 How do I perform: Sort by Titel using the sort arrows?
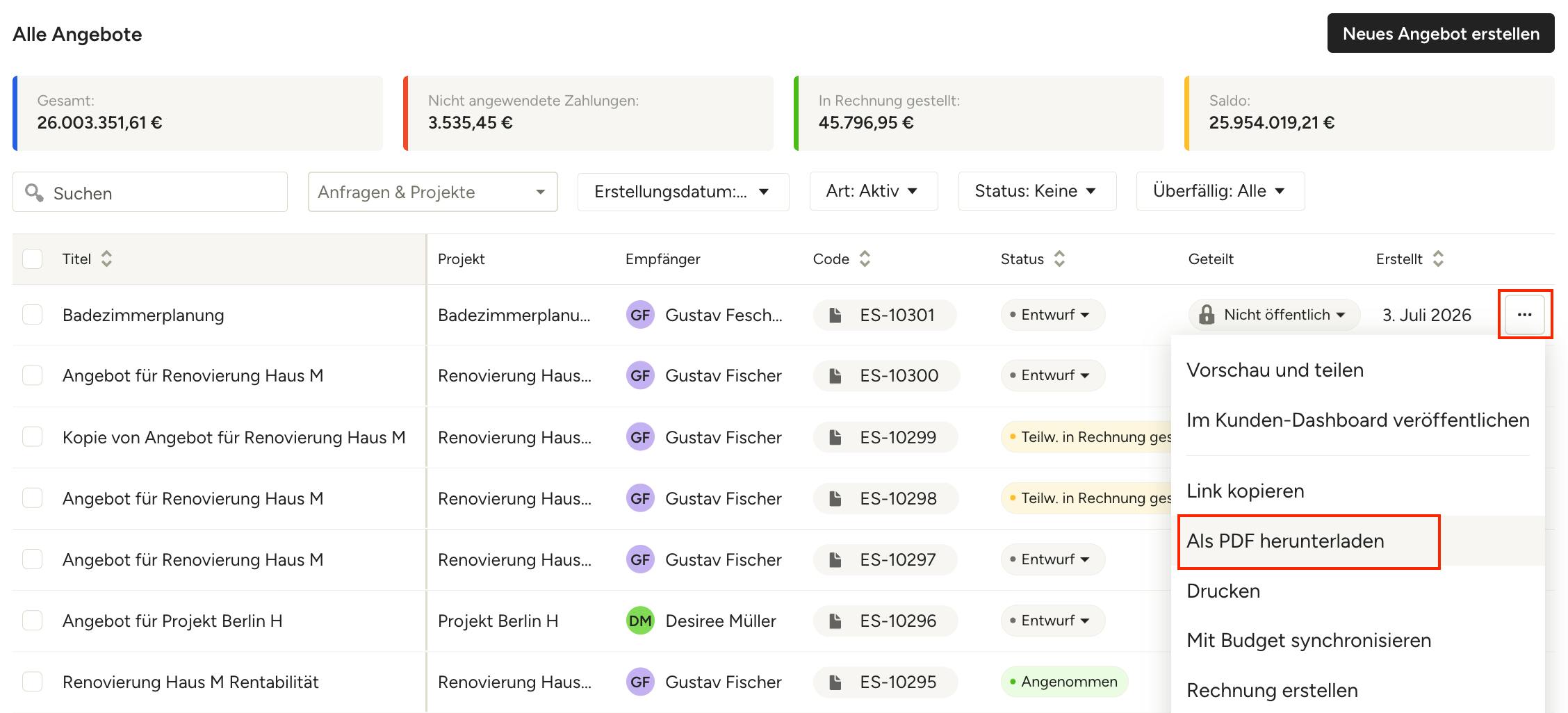coord(106,259)
